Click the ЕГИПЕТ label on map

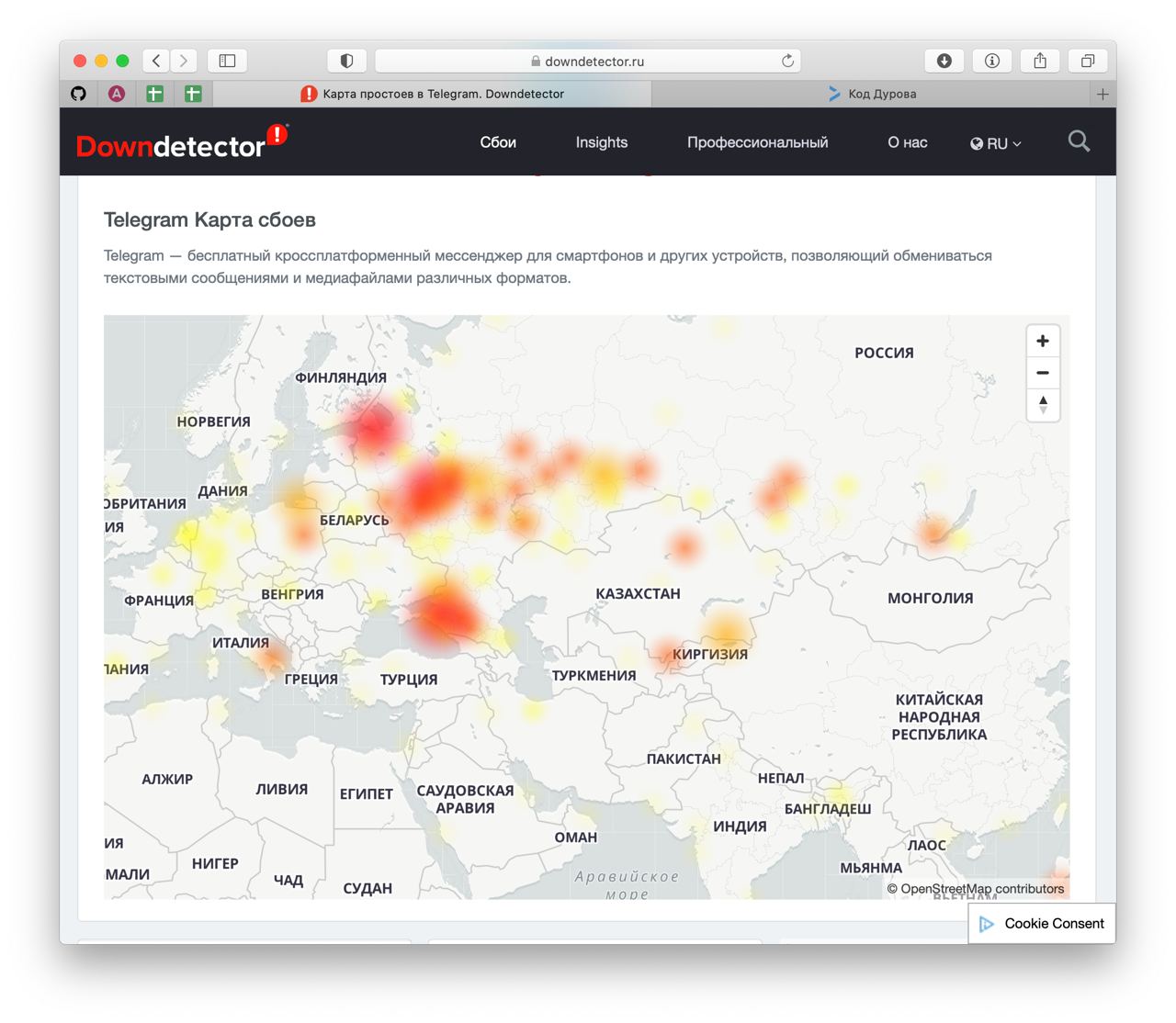point(367,793)
